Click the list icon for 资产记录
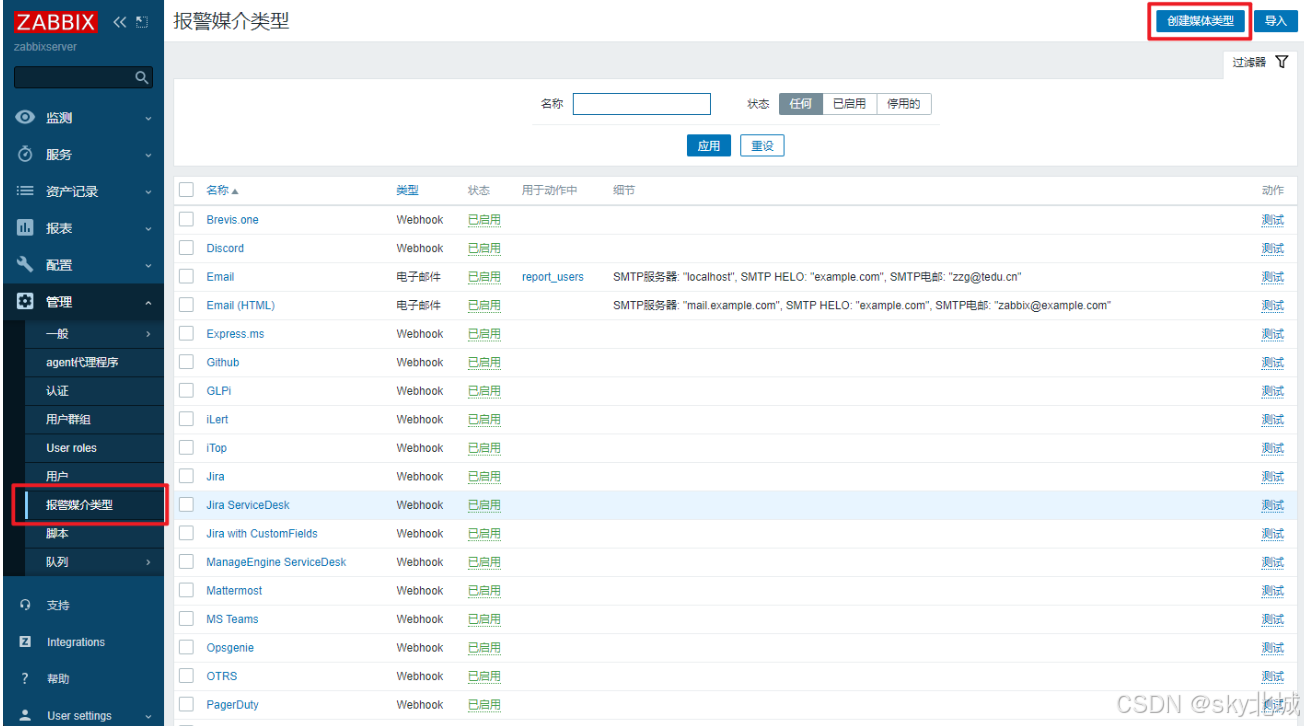Image resolution: width=1304 pixels, height=726 pixels. coord(25,191)
